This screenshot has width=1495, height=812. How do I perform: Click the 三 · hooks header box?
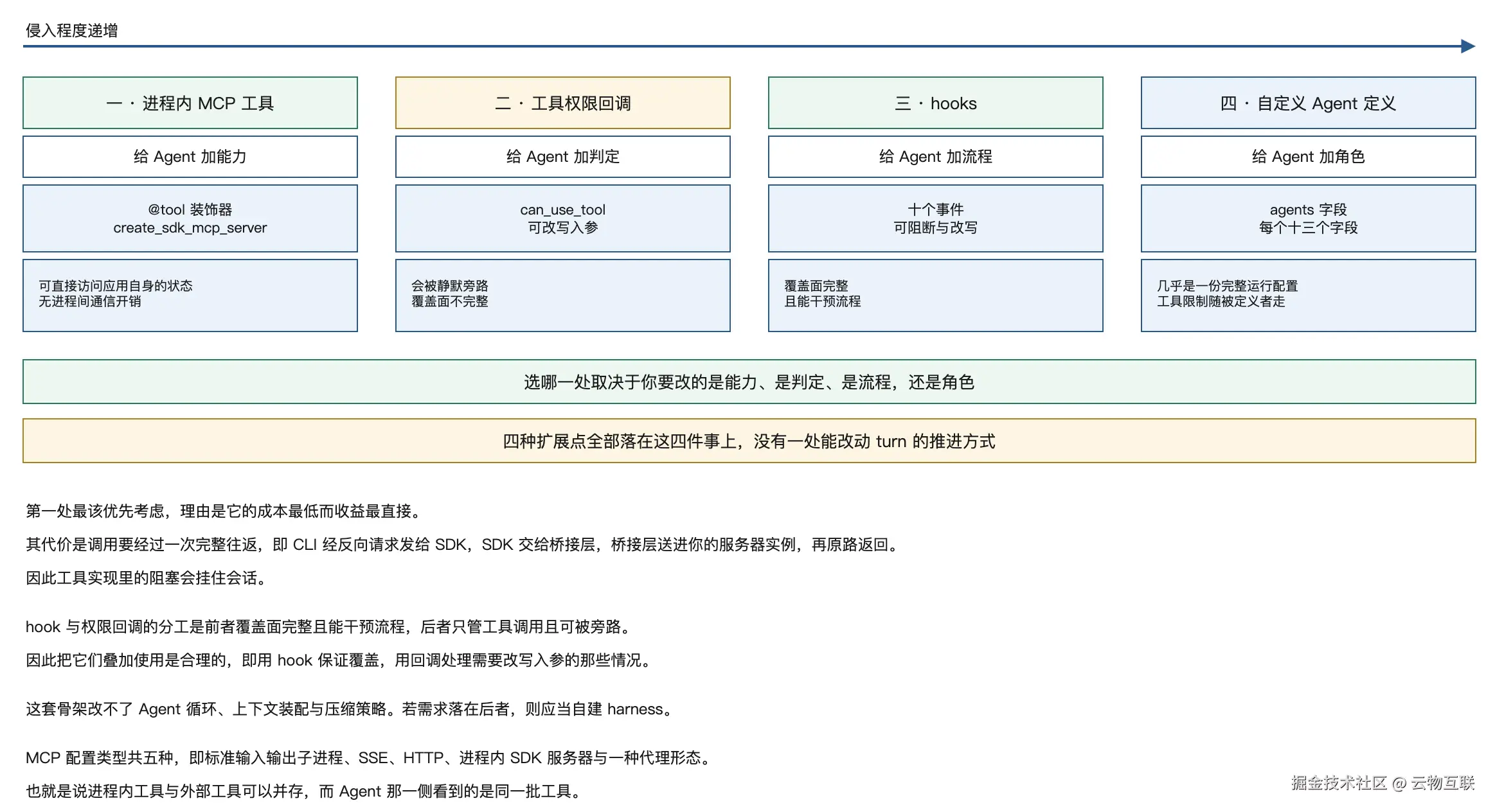click(936, 103)
